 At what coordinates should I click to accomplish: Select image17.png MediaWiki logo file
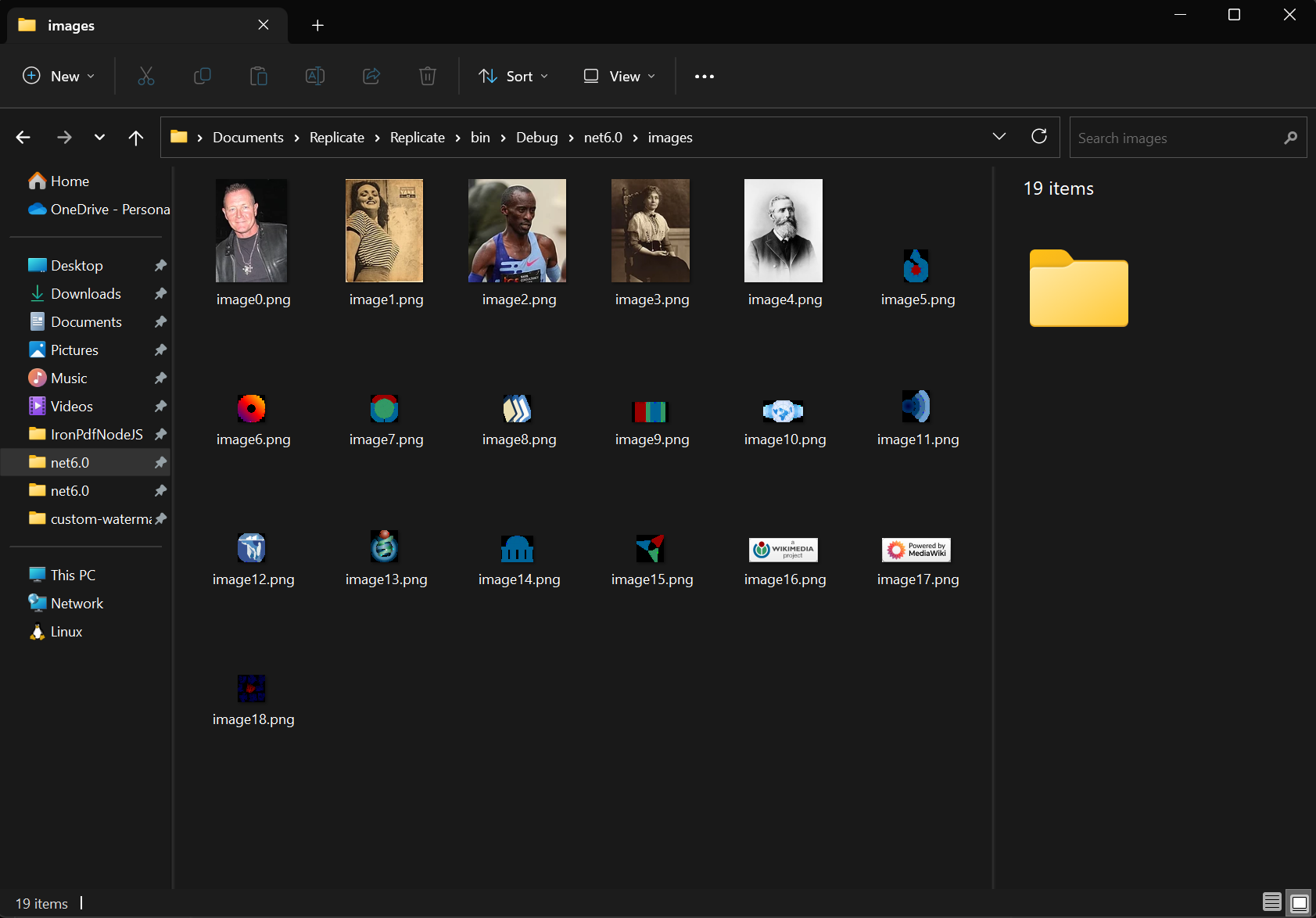coord(916,550)
